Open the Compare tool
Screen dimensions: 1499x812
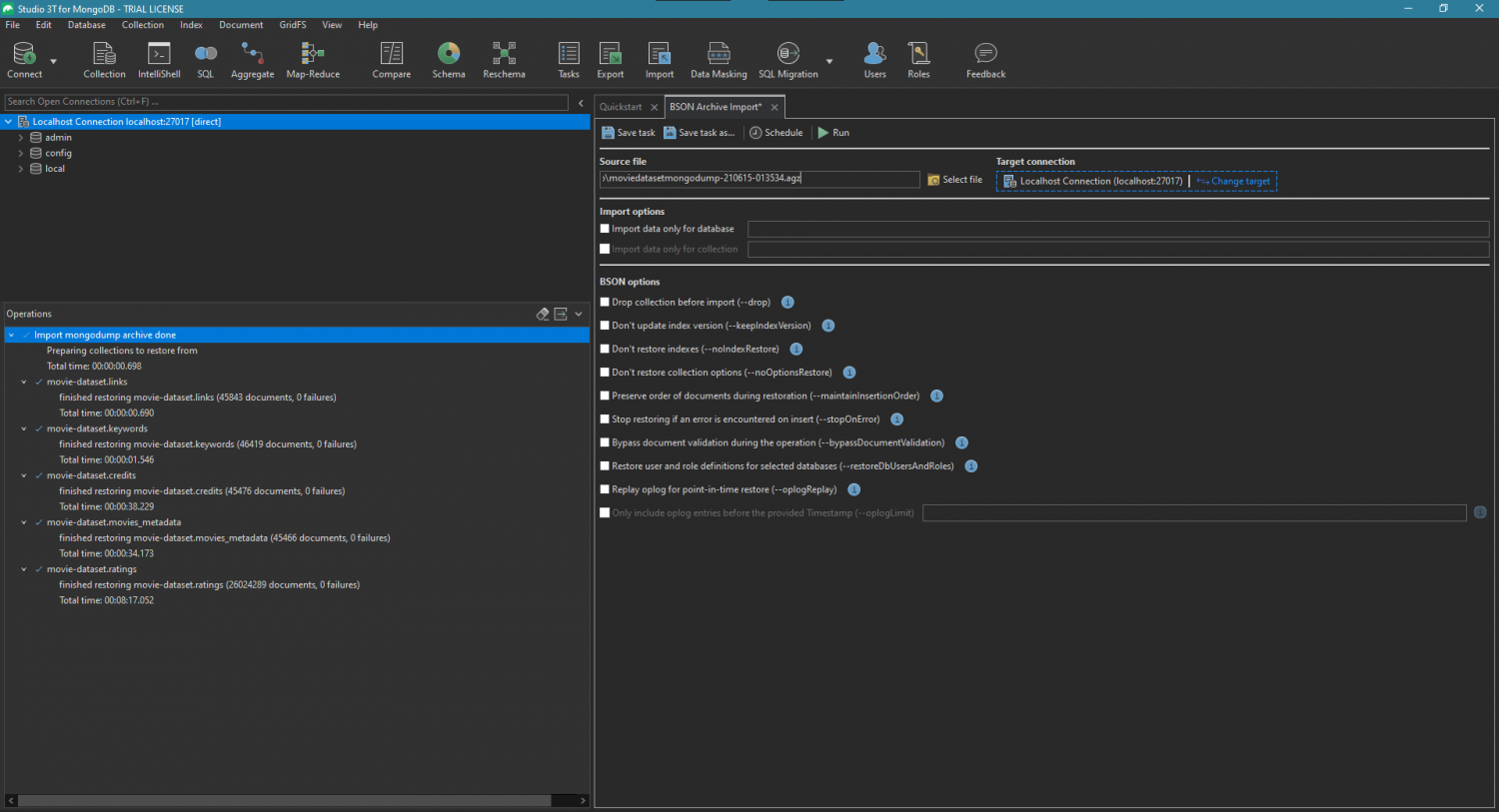(392, 60)
